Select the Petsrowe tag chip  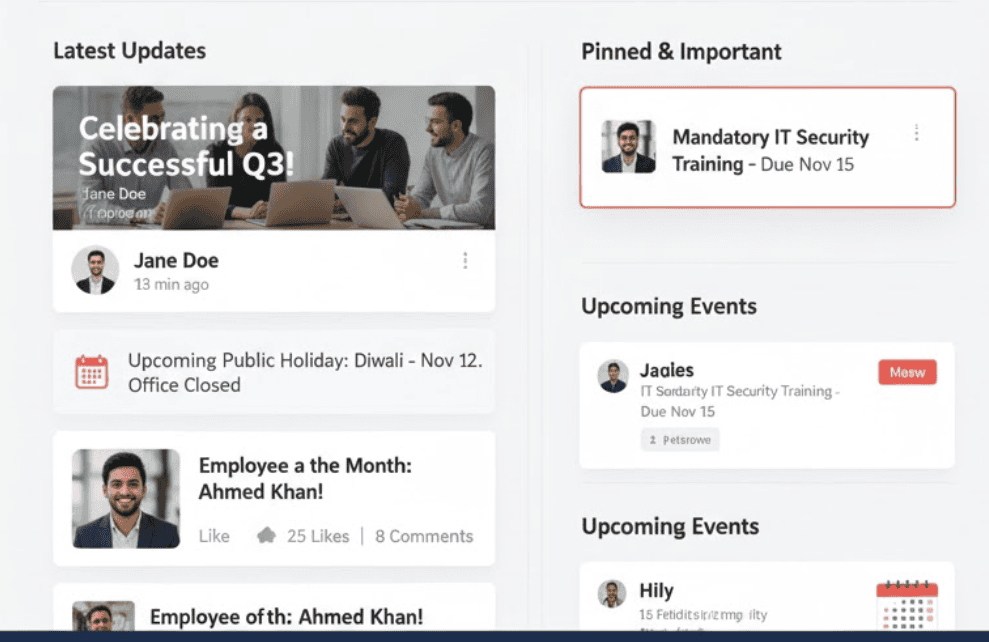click(680, 439)
